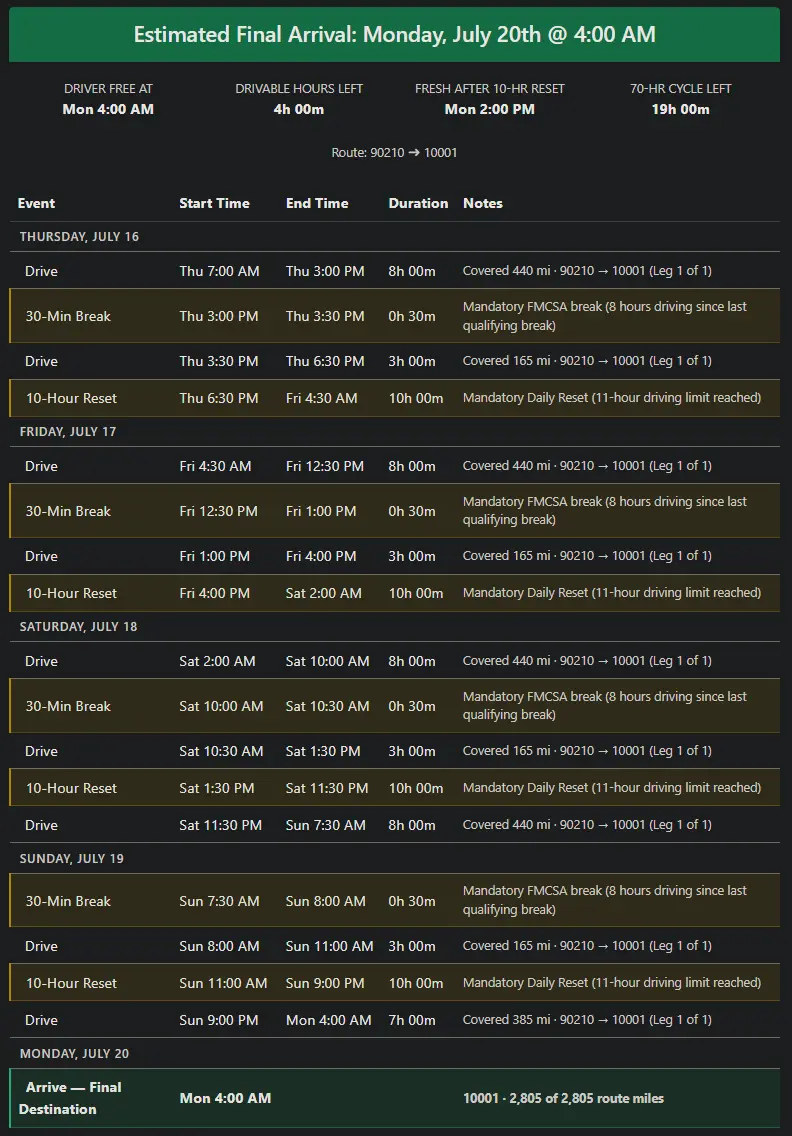Click the 'THURSDAY, JULY 16' day header
The image size is (792, 1136).
click(79, 237)
